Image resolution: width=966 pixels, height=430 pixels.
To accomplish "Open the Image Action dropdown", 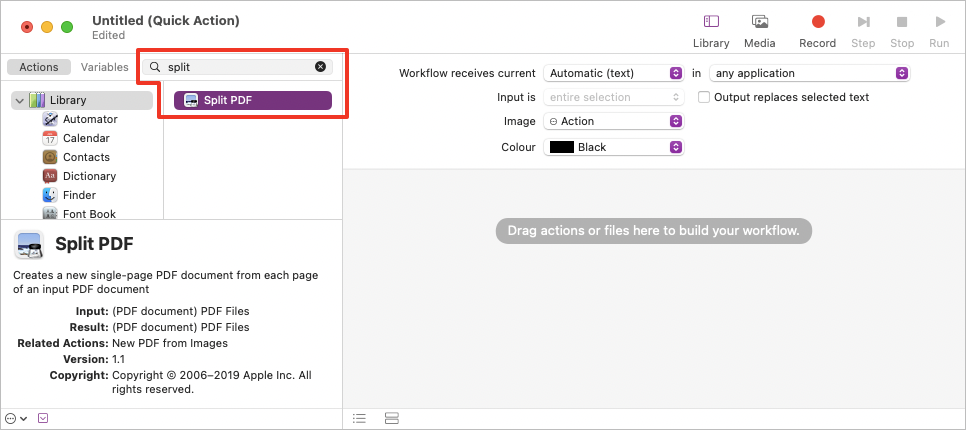I will coord(613,121).
